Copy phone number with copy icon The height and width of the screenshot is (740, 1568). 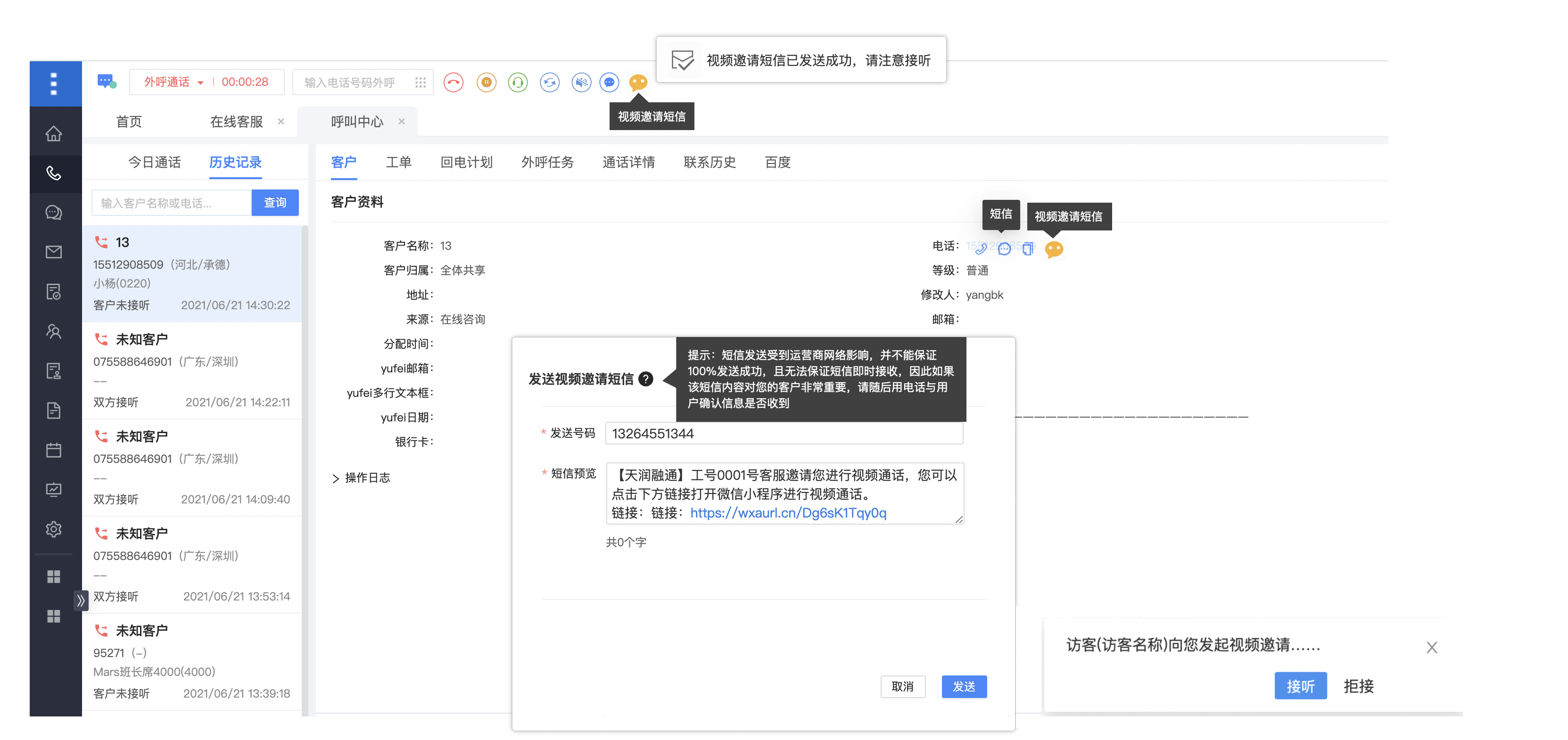[x=1028, y=248]
